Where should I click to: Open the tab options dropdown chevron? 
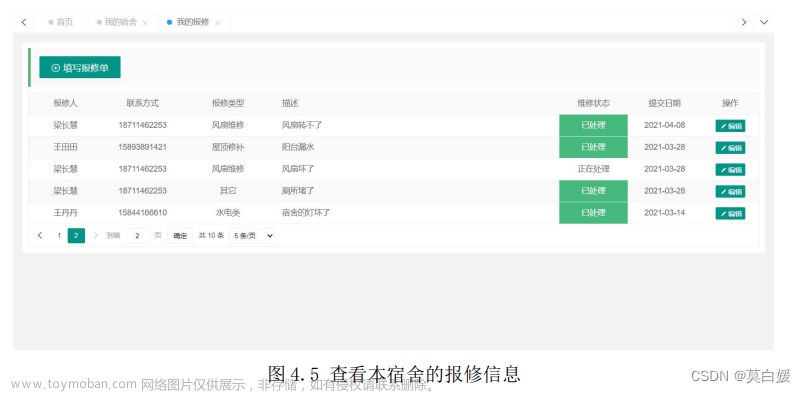[x=764, y=23]
